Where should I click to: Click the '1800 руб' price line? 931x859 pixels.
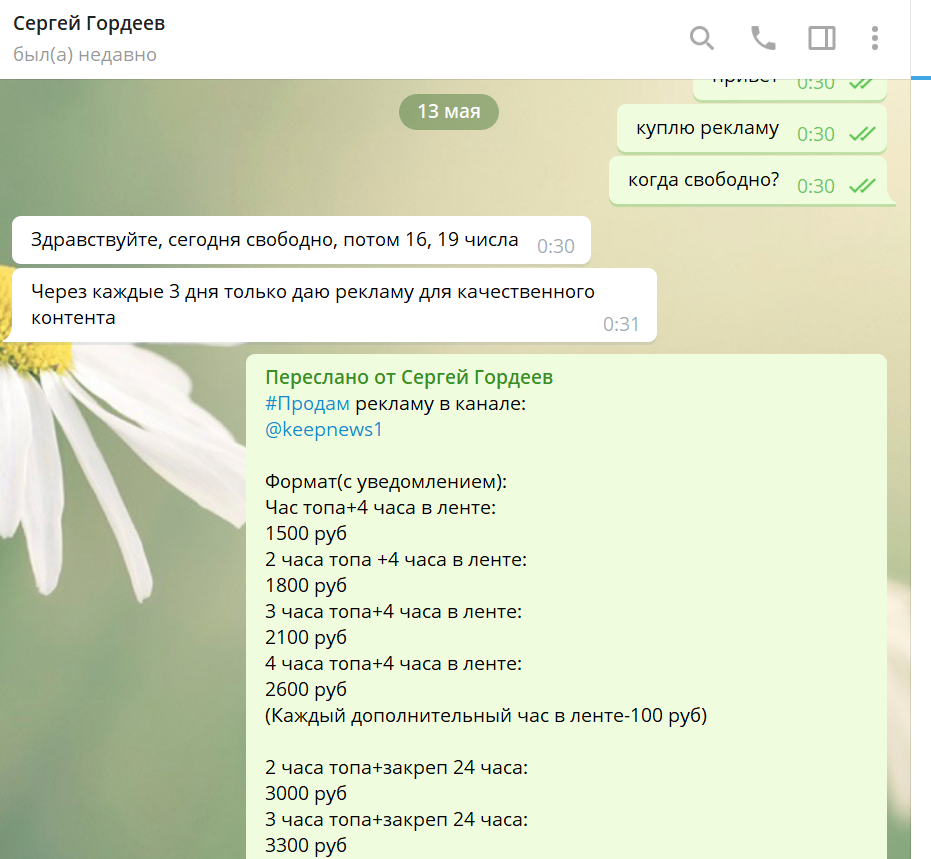click(x=306, y=585)
